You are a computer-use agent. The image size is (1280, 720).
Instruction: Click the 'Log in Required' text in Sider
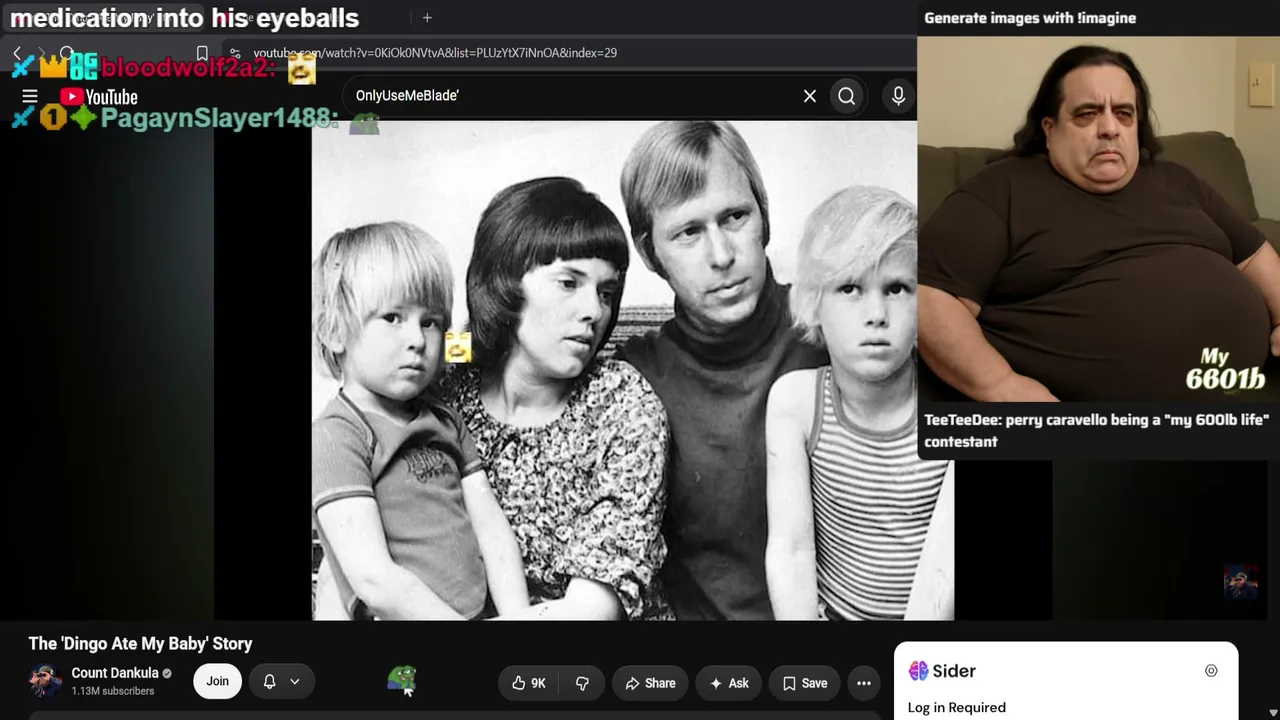[957, 707]
